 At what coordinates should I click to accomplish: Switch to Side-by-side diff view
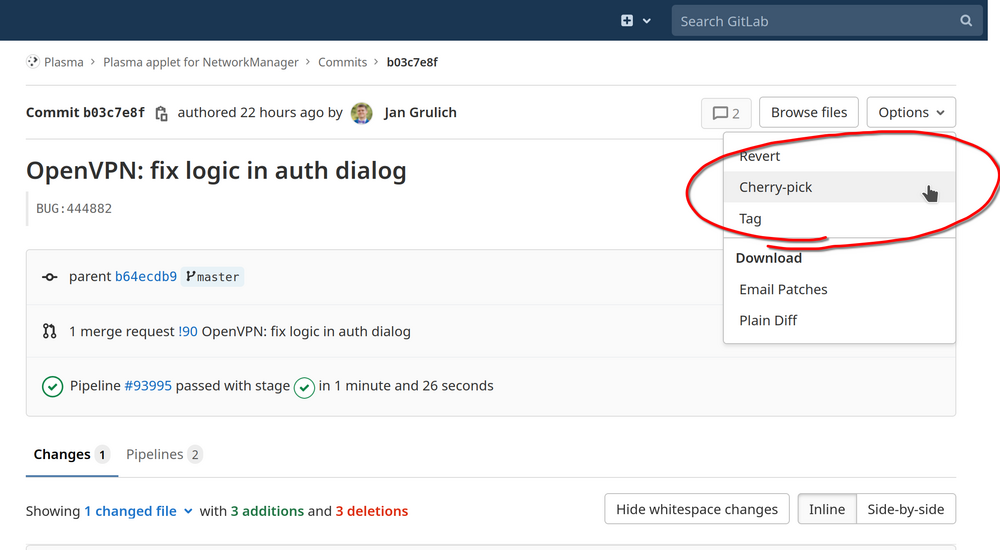[x=905, y=509]
